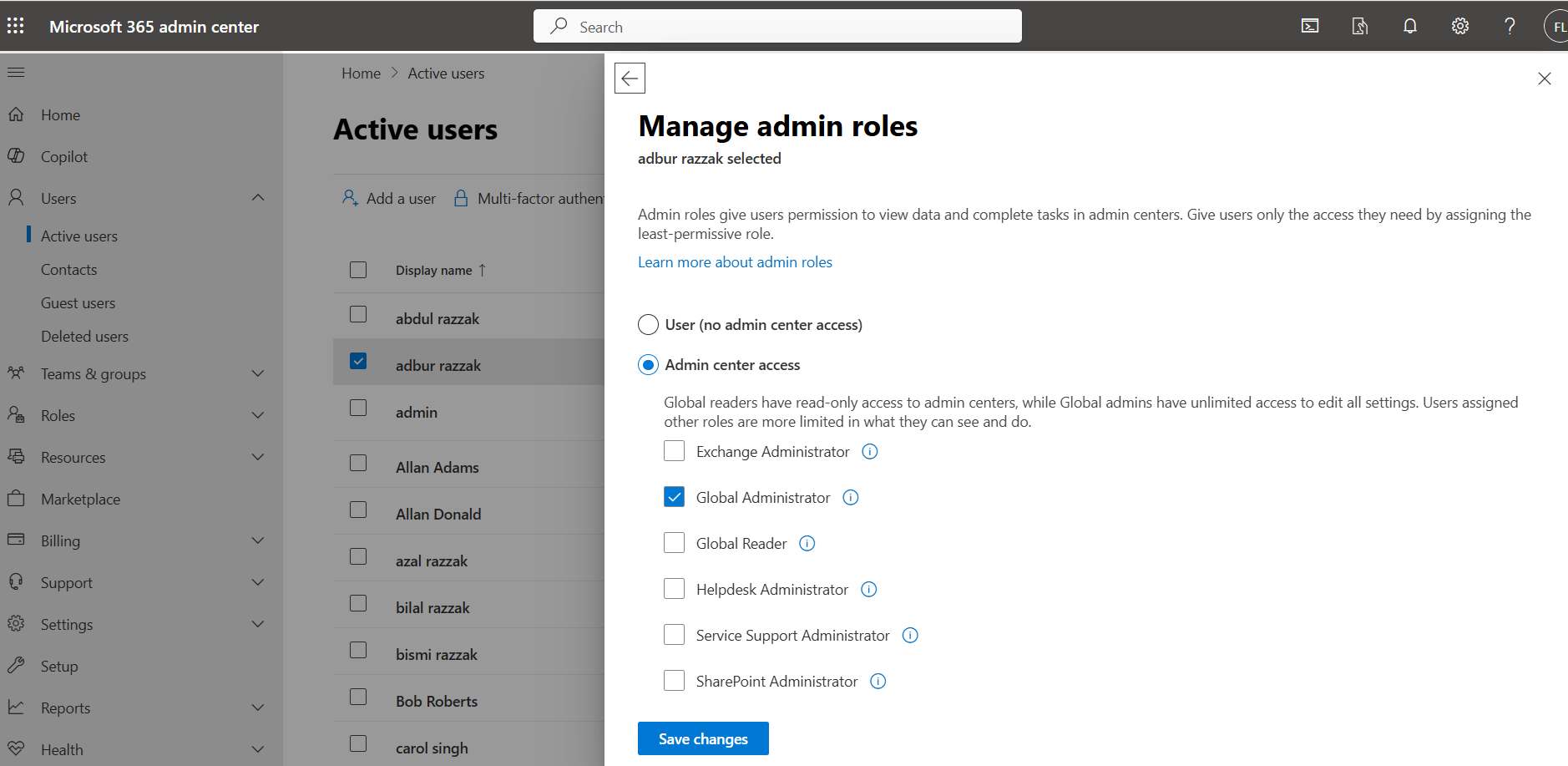Viewport: 1568px width, 766px height.
Task: Launch the Cloud Shell terminal icon
Action: (x=1309, y=26)
